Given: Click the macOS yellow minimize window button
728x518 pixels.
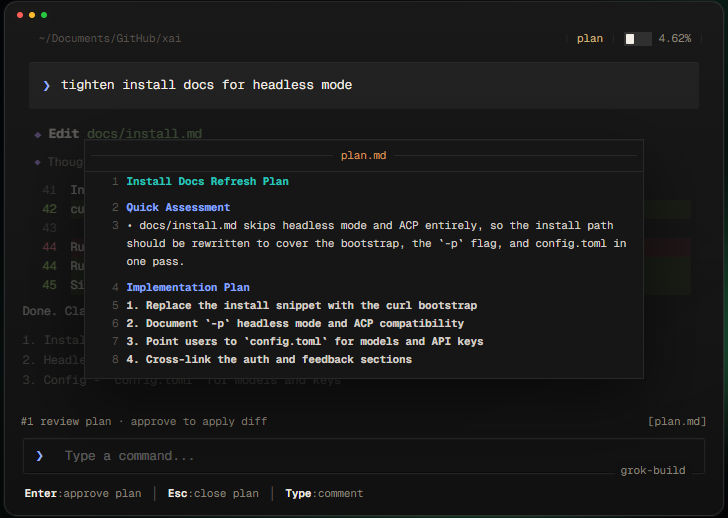Looking at the screenshot, I should click(32, 15).
